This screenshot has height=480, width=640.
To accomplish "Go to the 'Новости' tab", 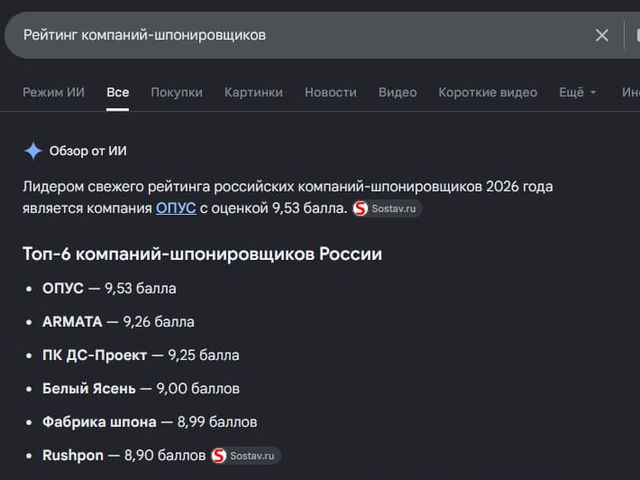I will [331, 92].
